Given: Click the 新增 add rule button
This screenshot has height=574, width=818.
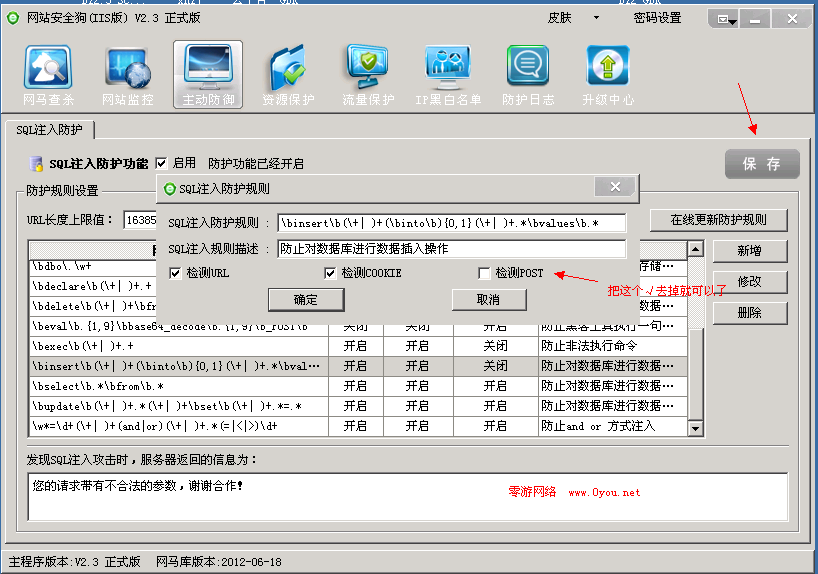Looking at the screenshot, I should click(x=749, y=251).
